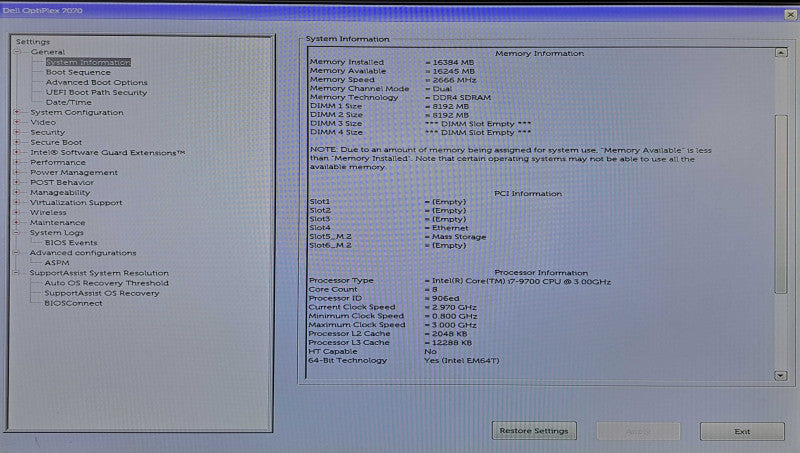Open SupportAssist OS Recovery
Viewport: 800px width, 453px height.
[x=102, y=293]
